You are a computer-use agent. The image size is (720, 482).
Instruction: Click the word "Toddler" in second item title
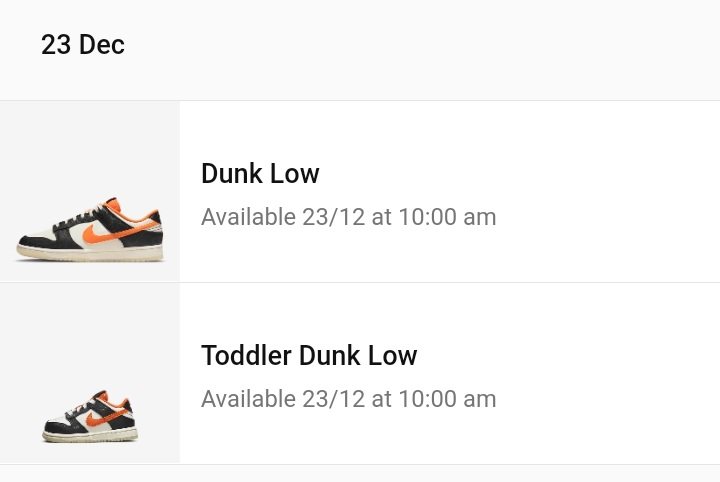(246, 356)
